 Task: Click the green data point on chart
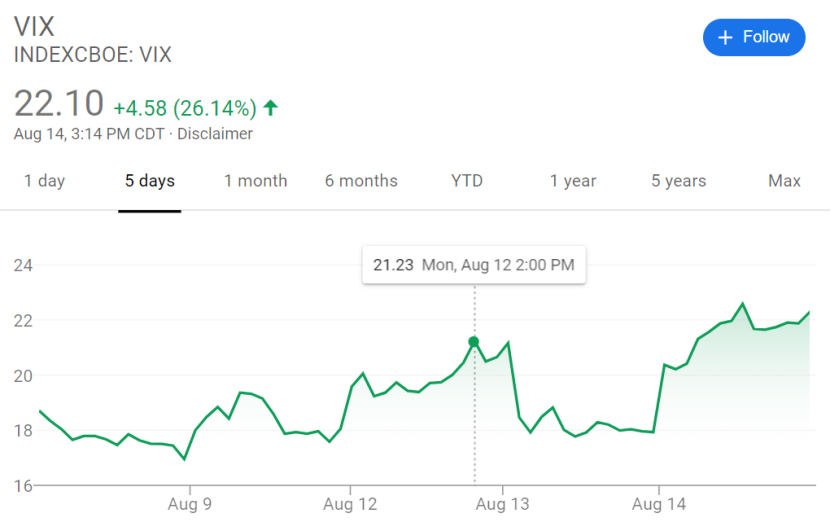(x=474, y=342)
